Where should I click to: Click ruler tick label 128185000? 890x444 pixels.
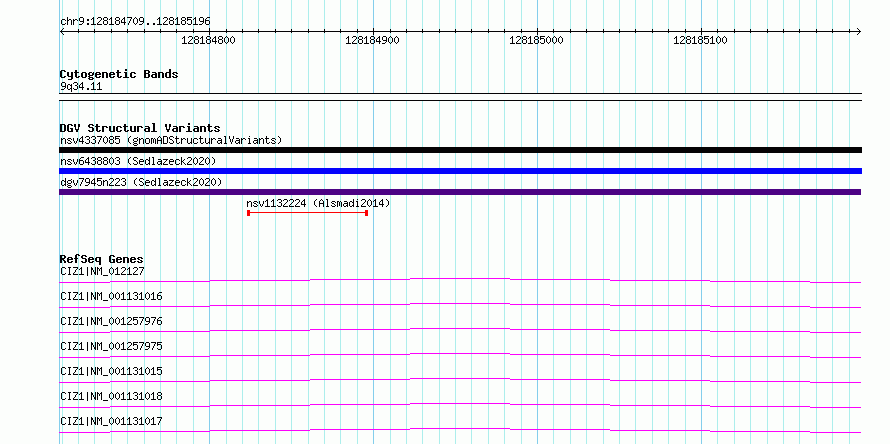(x=536, y=40)
